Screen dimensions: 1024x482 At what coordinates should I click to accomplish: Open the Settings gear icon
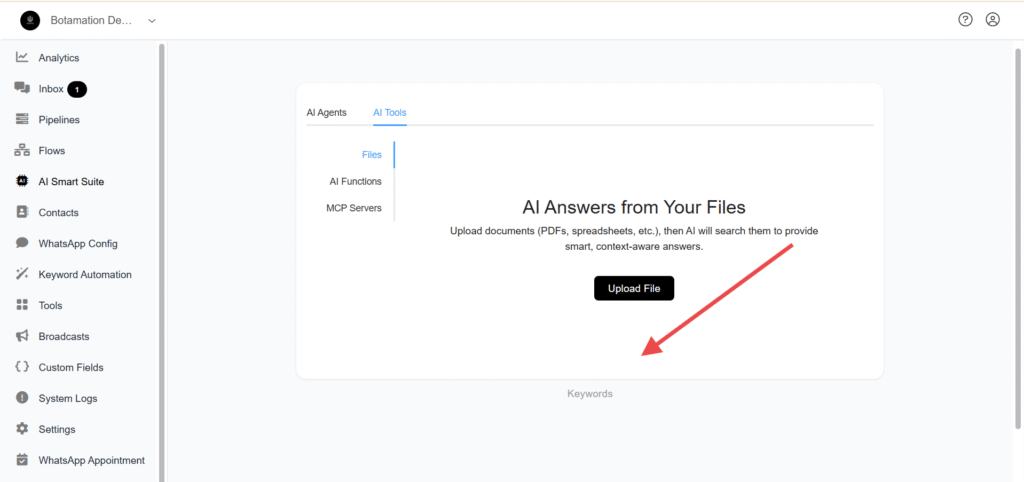(22, 429)
